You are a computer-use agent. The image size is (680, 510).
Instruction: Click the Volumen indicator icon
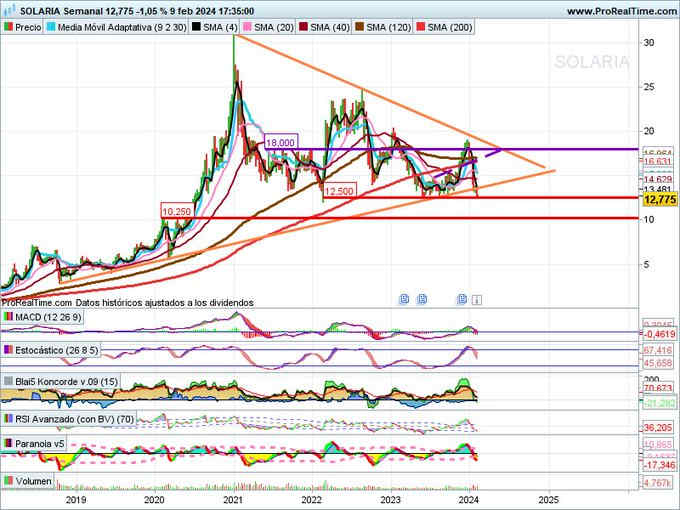[8, 481]
